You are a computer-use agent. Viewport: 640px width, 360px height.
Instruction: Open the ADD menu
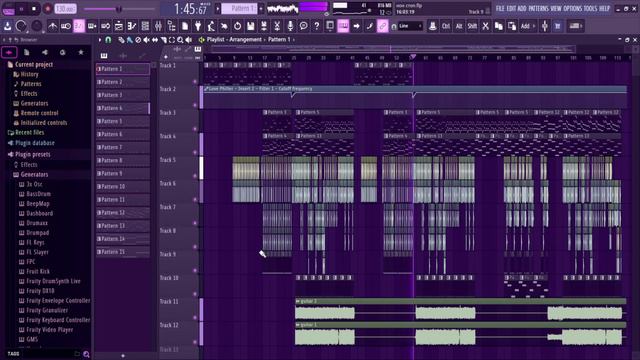tap(522, 9)
